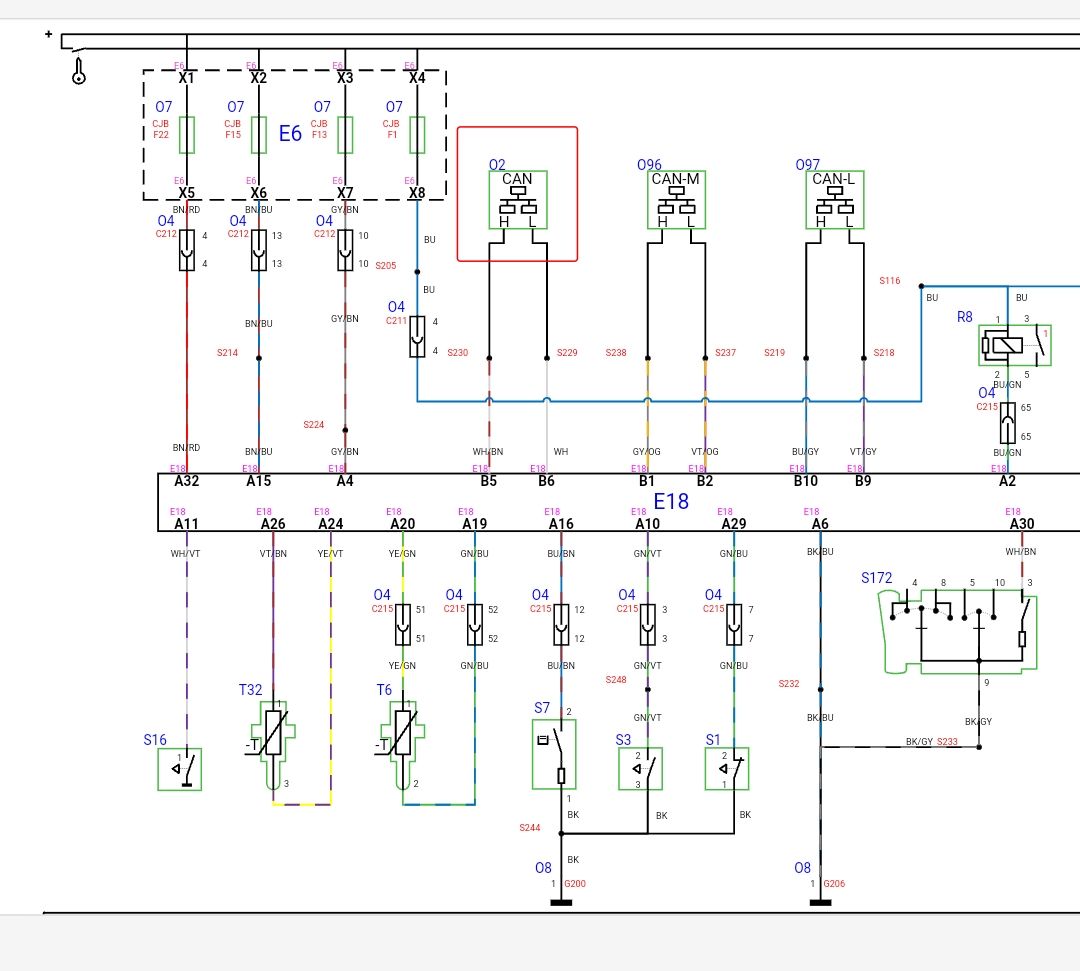
Task: Click the 096 reference above CAN-M
Action: (650, 165)
